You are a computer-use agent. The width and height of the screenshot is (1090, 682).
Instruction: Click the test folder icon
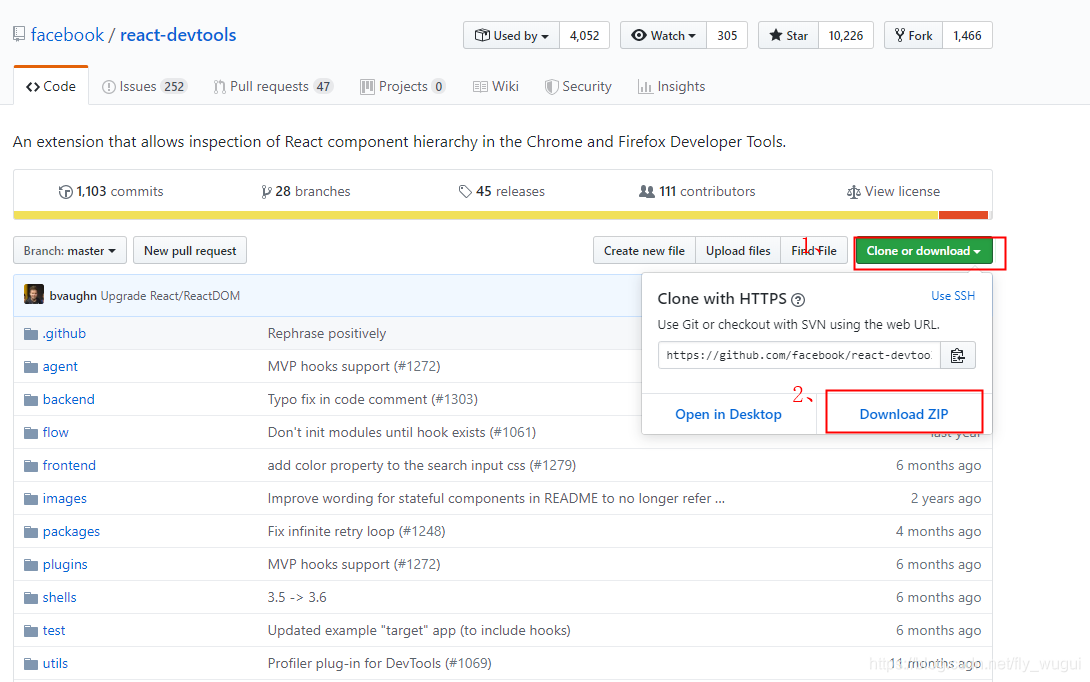coord(31,631)
